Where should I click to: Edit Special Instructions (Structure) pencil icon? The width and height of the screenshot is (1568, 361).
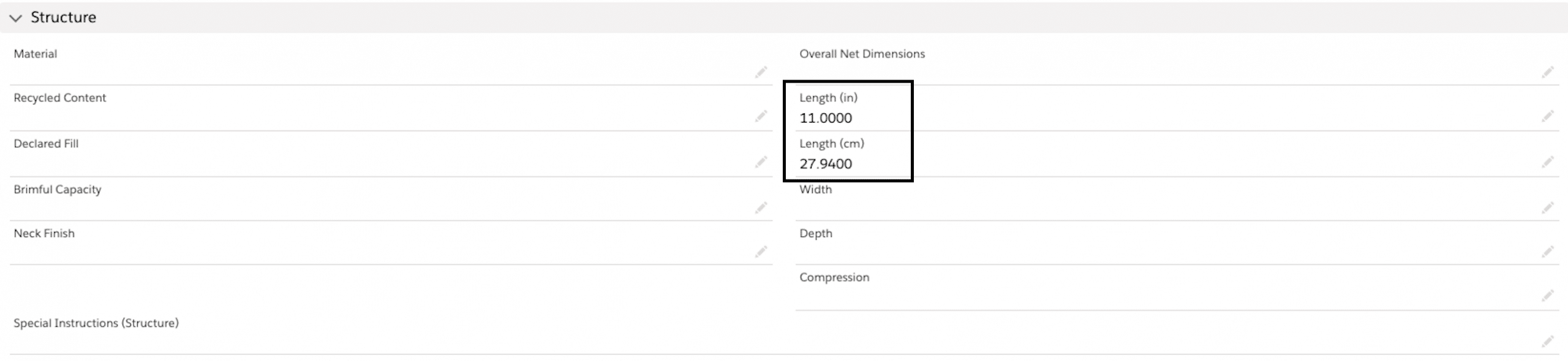tap(1547, 342)
